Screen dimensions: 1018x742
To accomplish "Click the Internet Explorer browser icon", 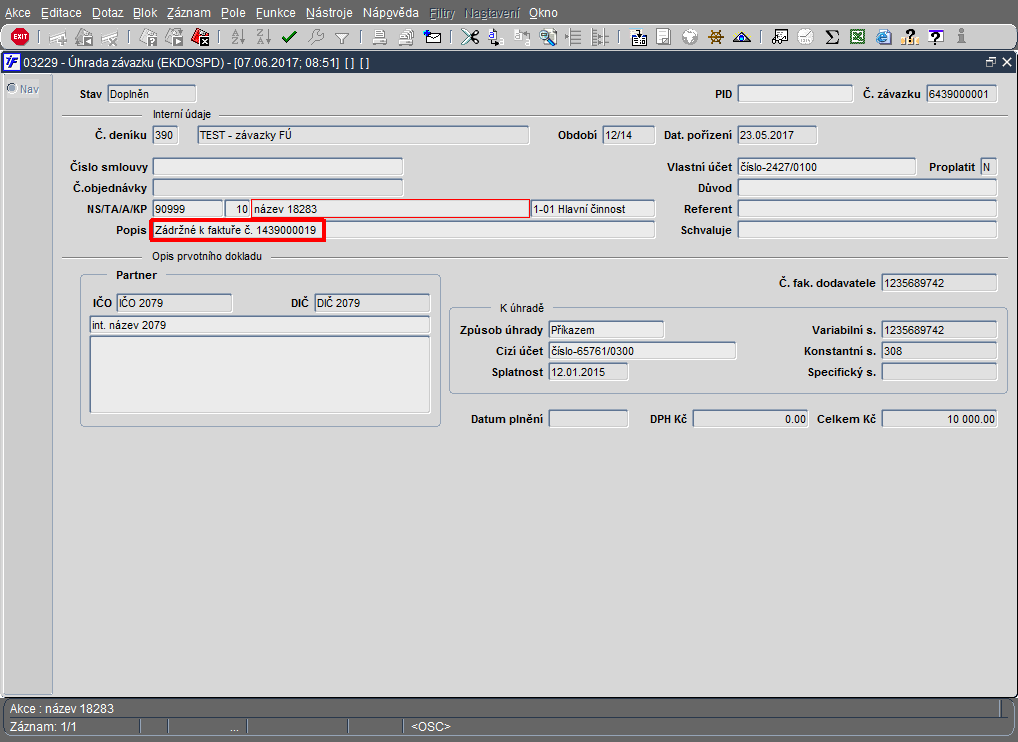I will (883, 38).
